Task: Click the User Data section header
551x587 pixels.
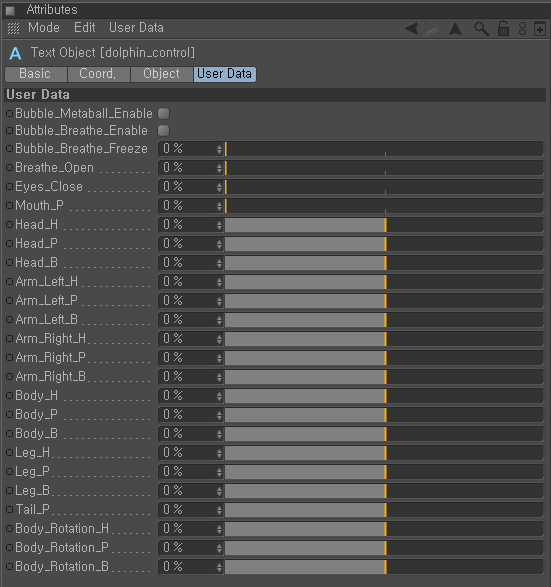Action: tap(275, 95)
